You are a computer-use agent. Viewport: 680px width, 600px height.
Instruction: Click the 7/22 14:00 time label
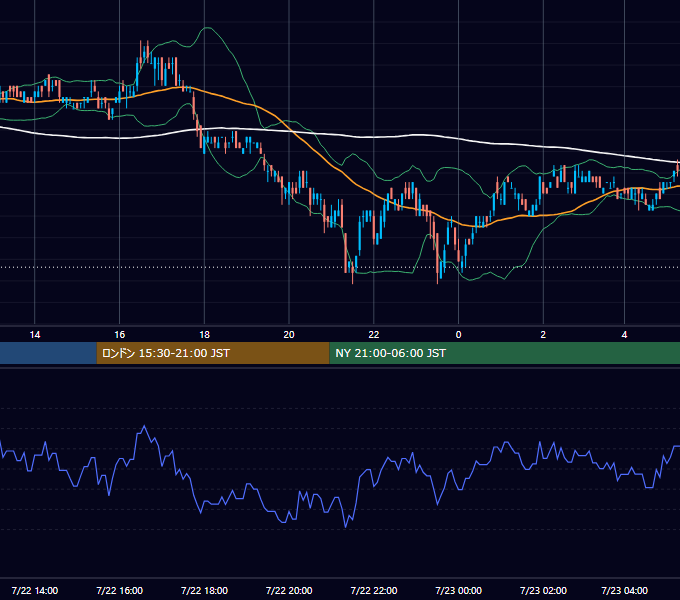click(35, 590)
